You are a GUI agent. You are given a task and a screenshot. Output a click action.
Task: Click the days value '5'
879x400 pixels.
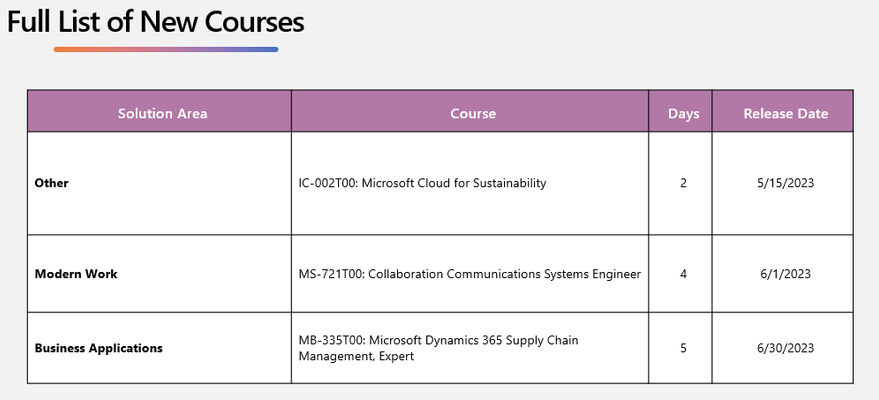click(x=683, y=348)
